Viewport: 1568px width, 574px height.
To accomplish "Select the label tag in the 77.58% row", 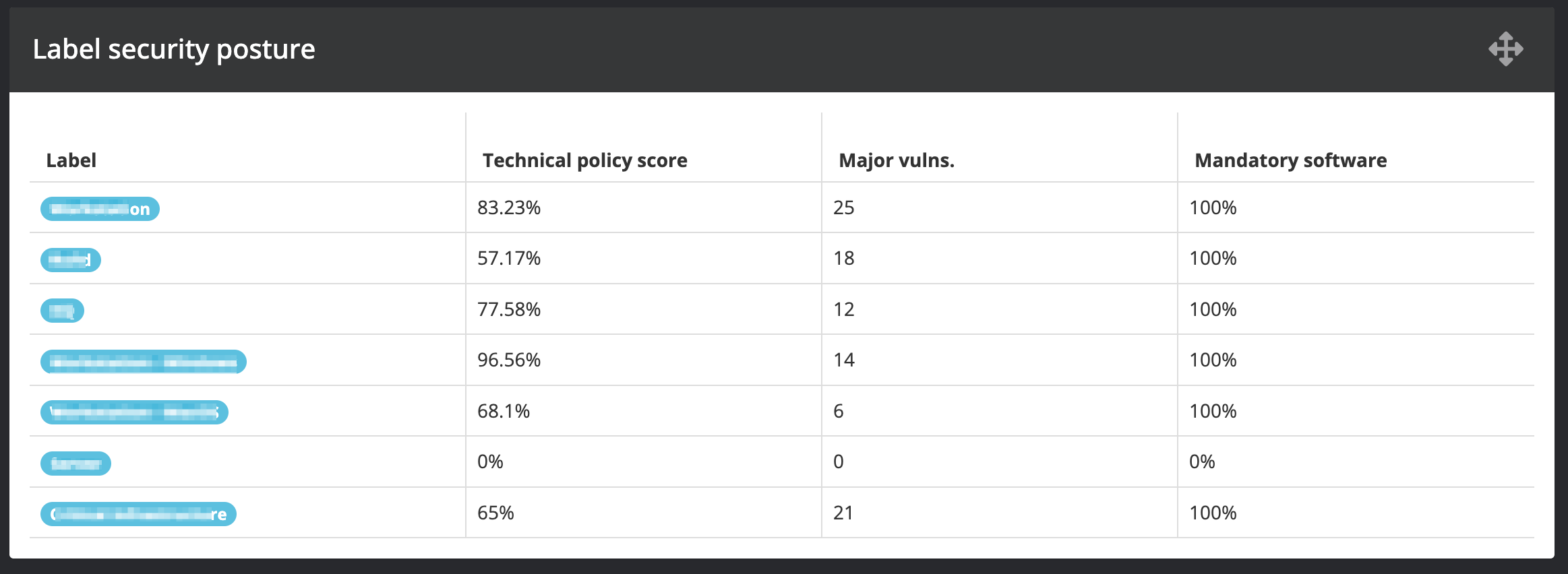I will point(62,311).
